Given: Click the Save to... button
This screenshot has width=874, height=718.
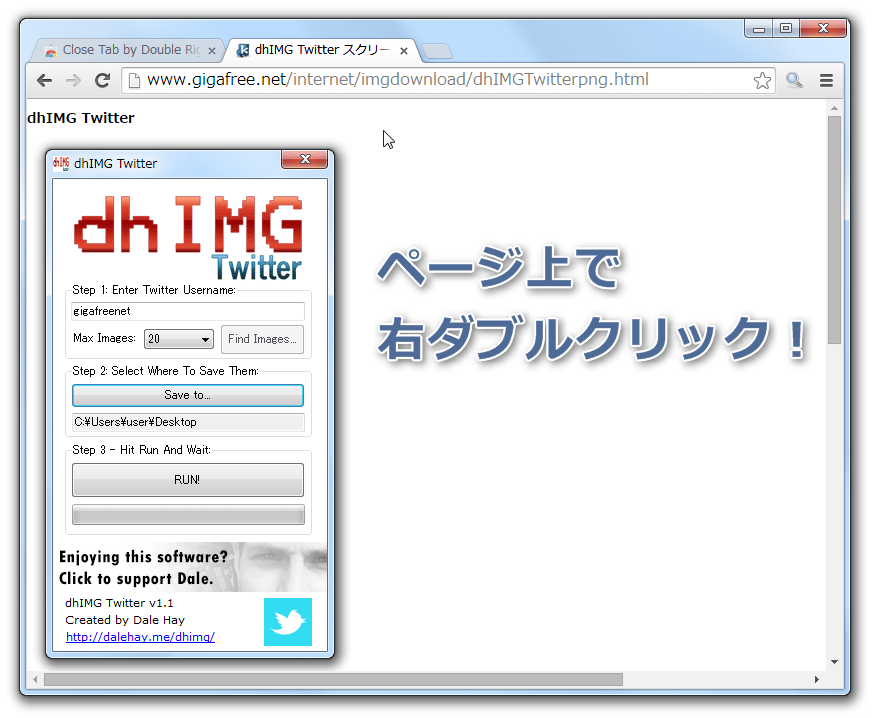Looking at the screenshot, I should tap(188, 395).
